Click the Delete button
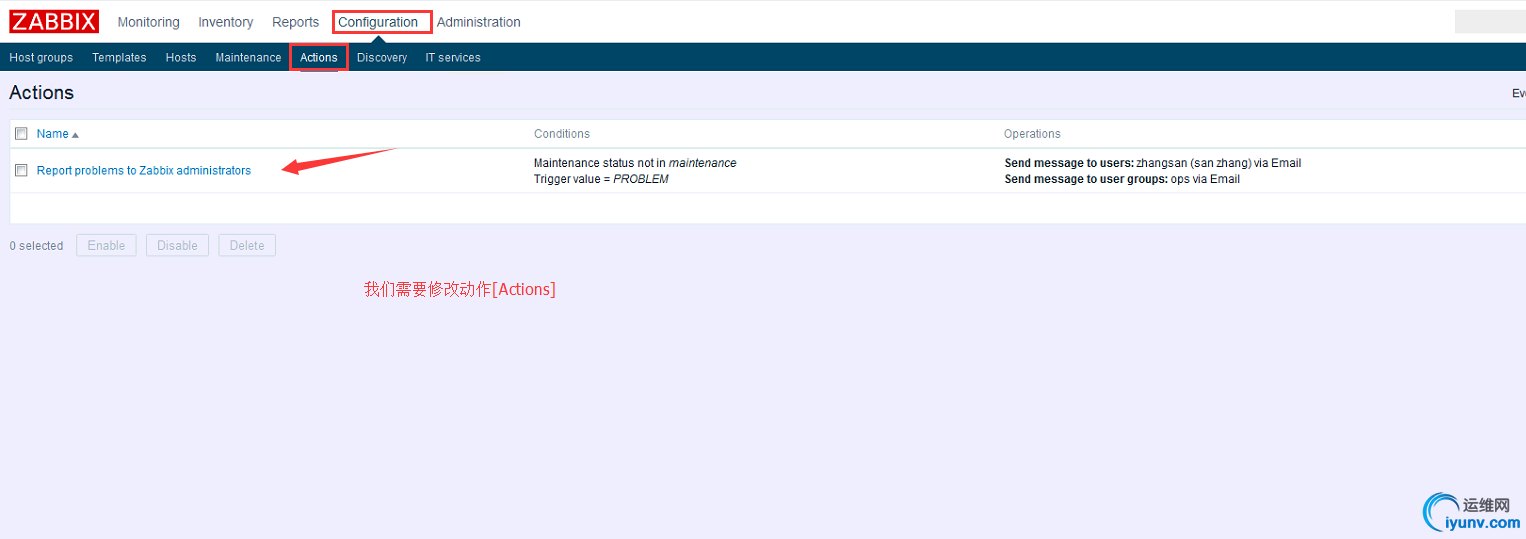Viewport: 1526px width, 539px height. click(247, 246)
